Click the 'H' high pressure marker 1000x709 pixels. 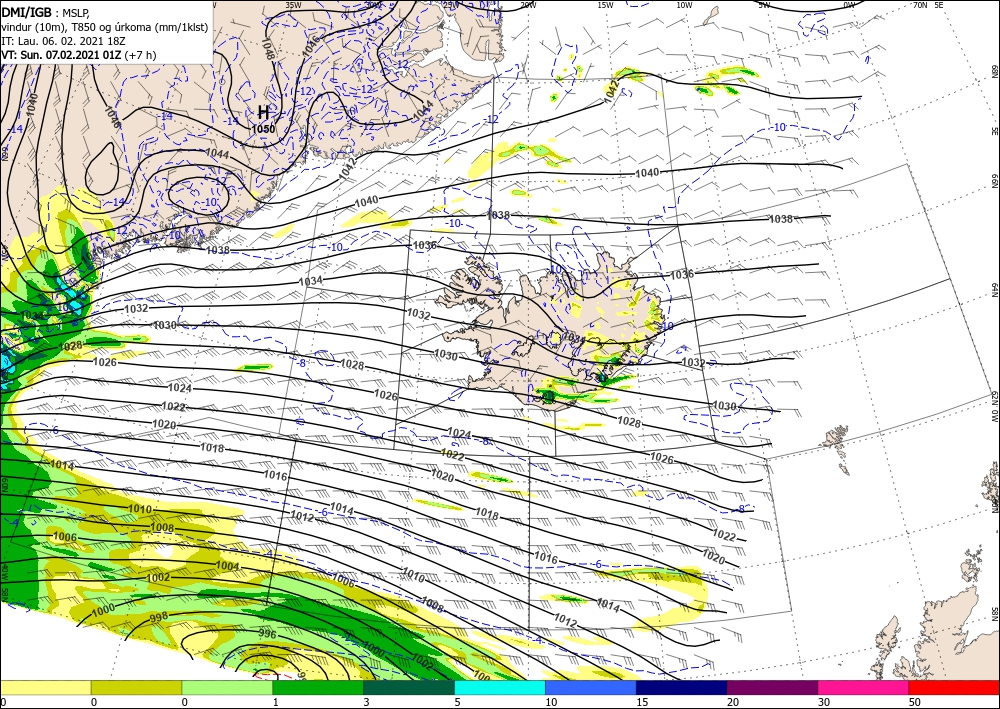coord(263,113)
